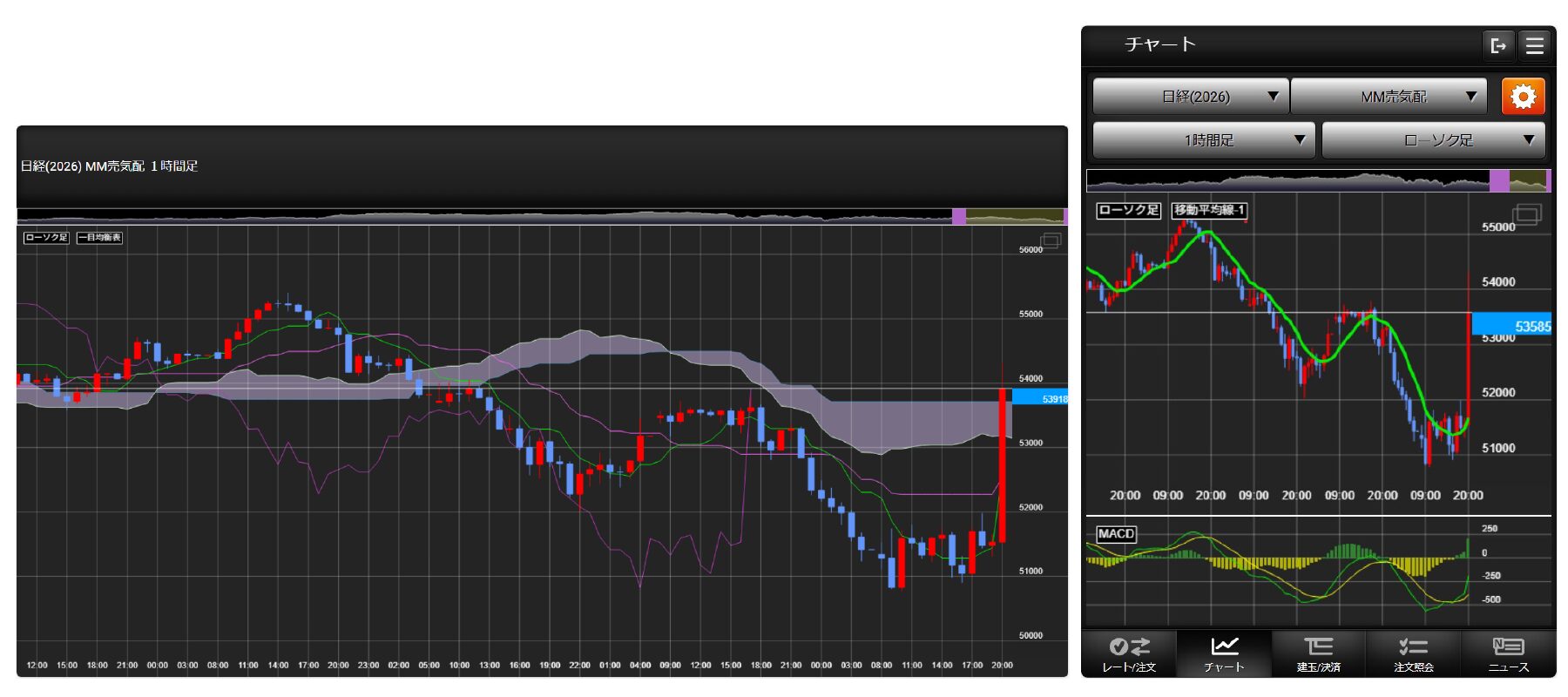Open chart settings with the orange gear
1568x697 pixels.
[1523, 96]
